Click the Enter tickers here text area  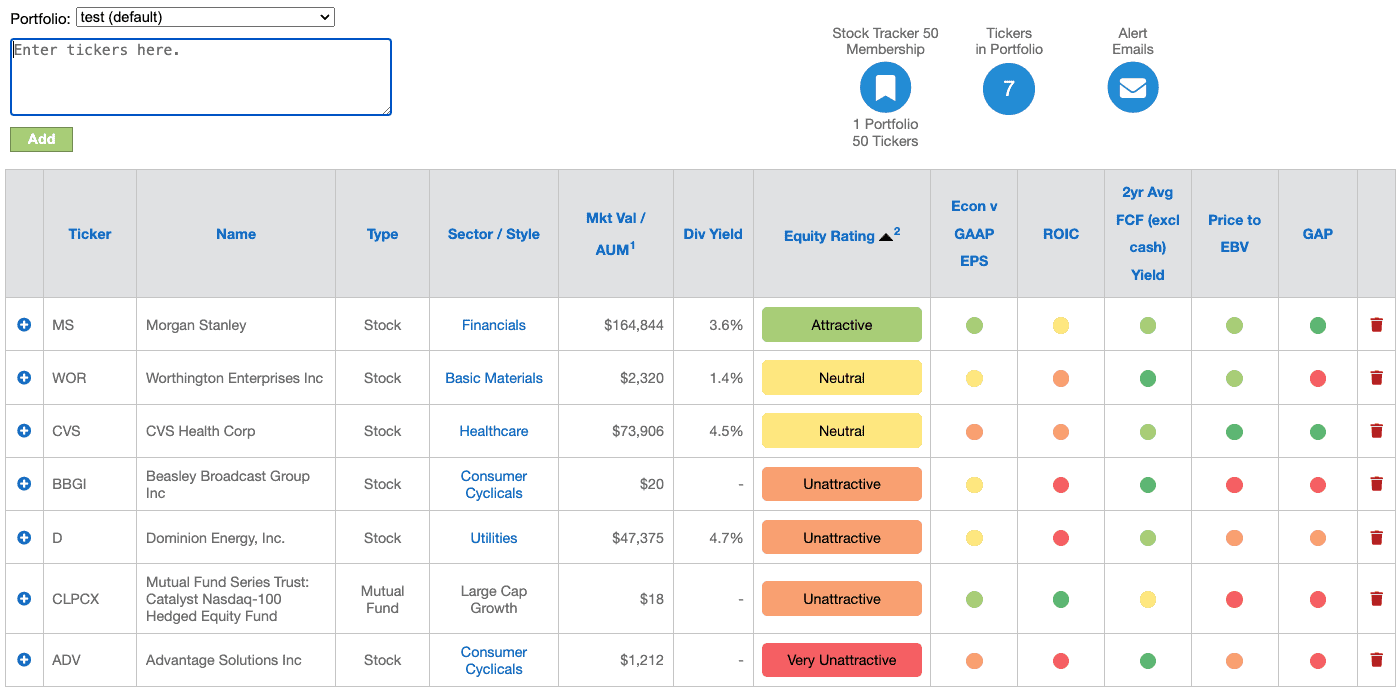[x=201, y=77]
